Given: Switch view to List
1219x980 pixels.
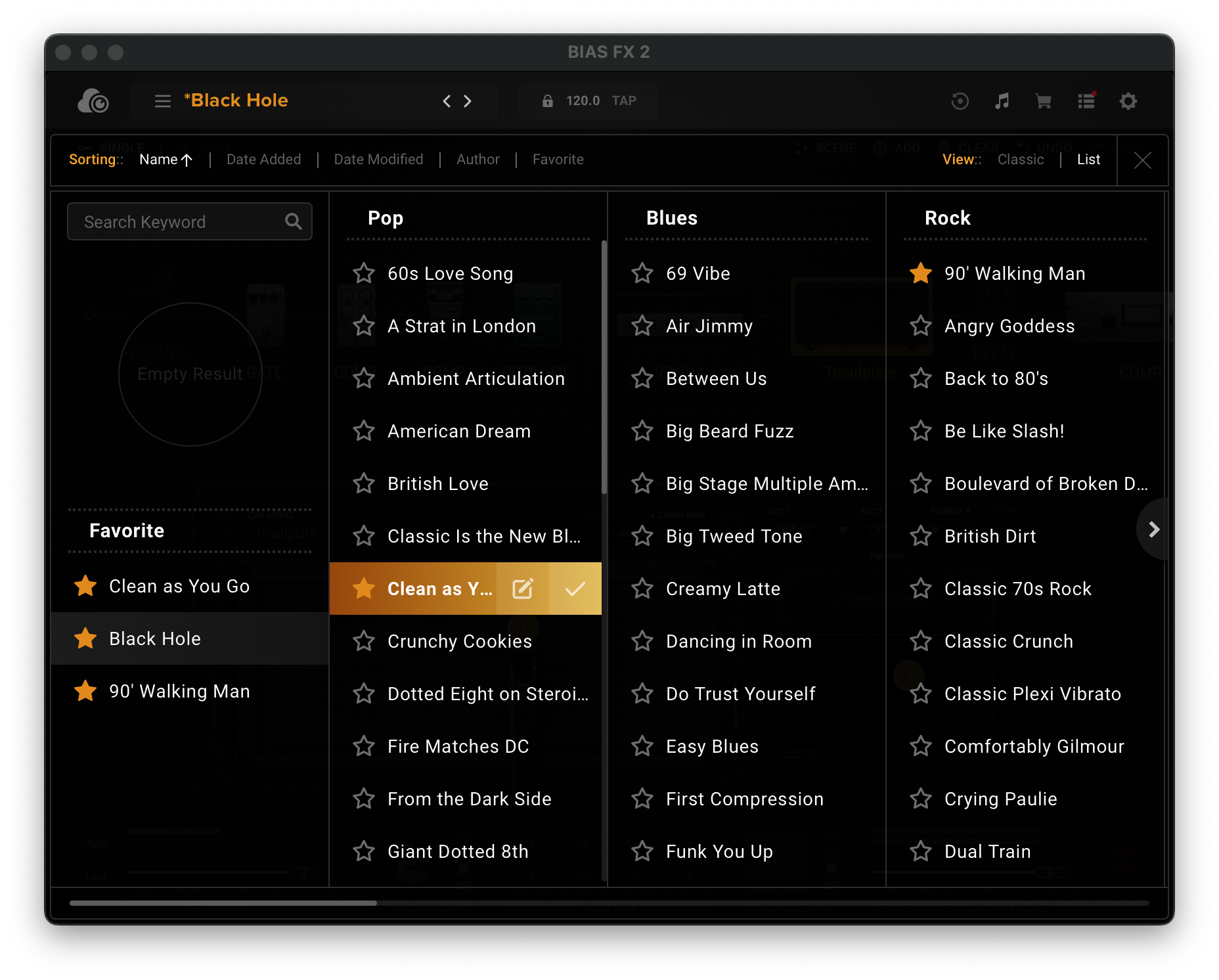Looking at the screenshot, I should [x=1088, y=160].
